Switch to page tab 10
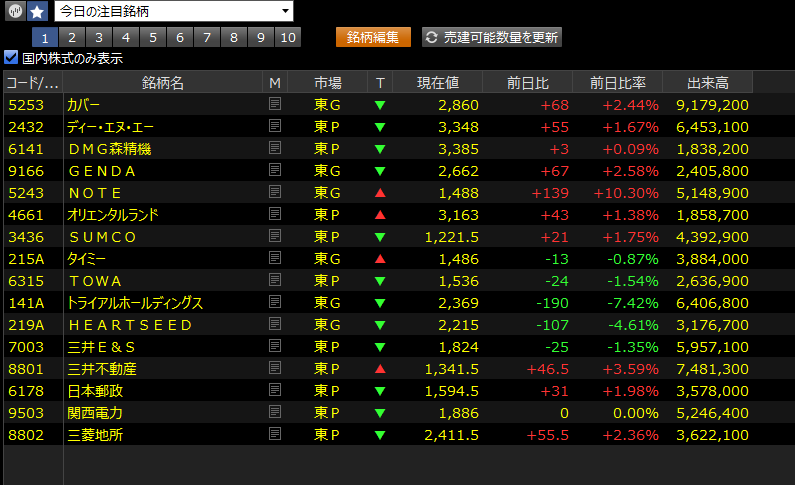795x485 pixels. pyautogui.click(x=288, y=38)
